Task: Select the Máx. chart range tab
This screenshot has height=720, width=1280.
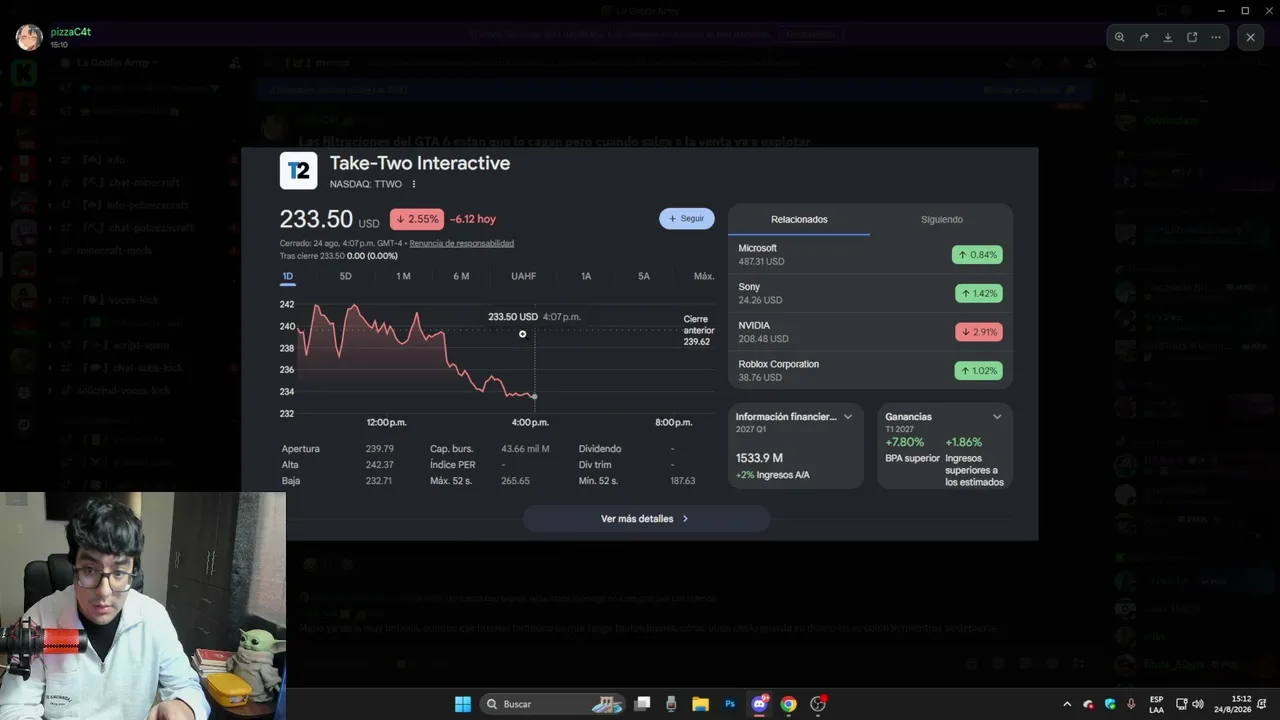Action: coord(704,276)
